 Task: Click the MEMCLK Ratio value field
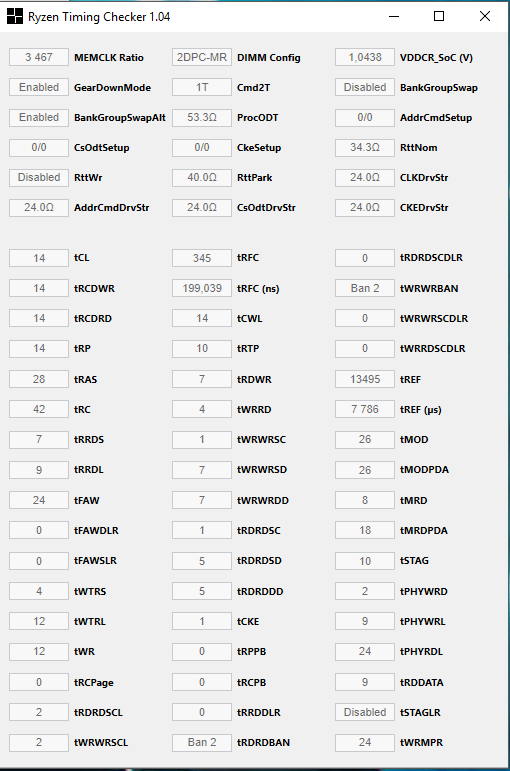tap(39, 58)
